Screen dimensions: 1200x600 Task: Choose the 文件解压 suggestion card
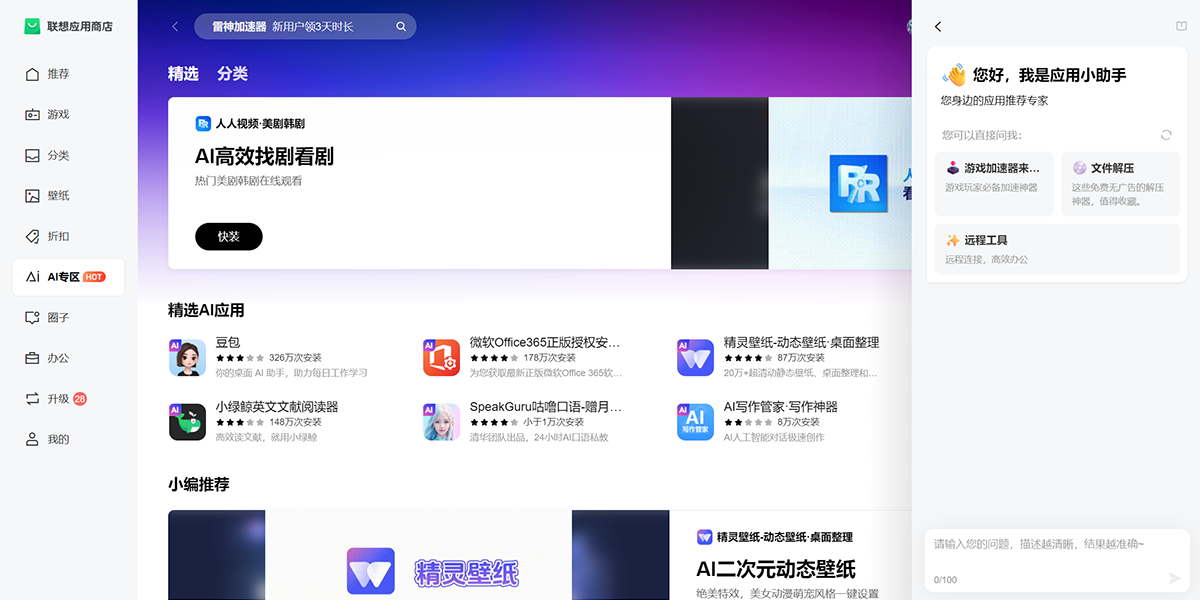click(x=1120, y=184)
